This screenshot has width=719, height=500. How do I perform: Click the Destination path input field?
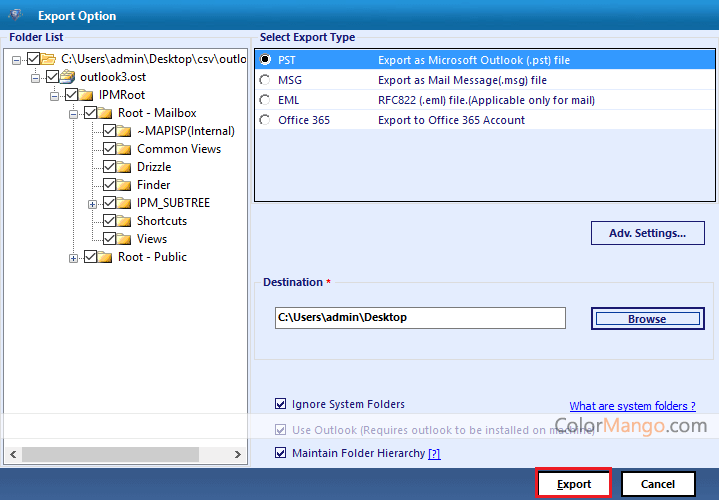click(420, 318)
